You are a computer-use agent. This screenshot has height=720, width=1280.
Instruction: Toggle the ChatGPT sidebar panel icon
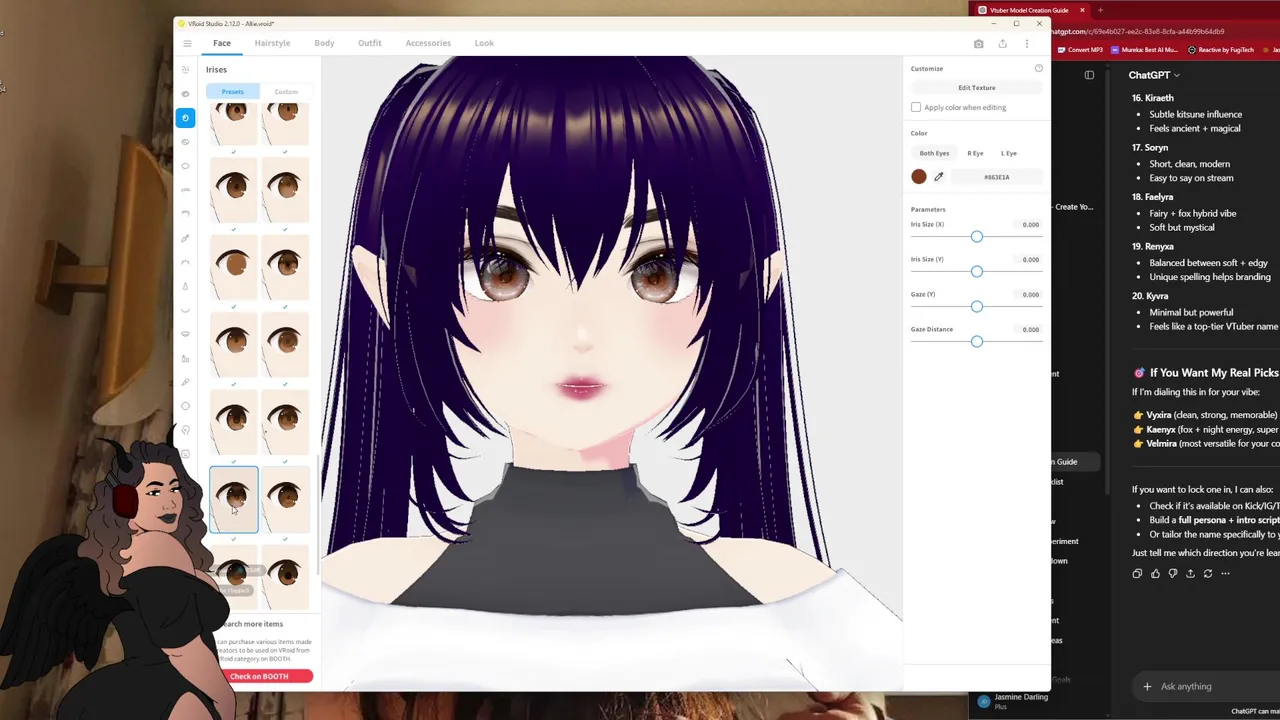tap(1089, 75)
